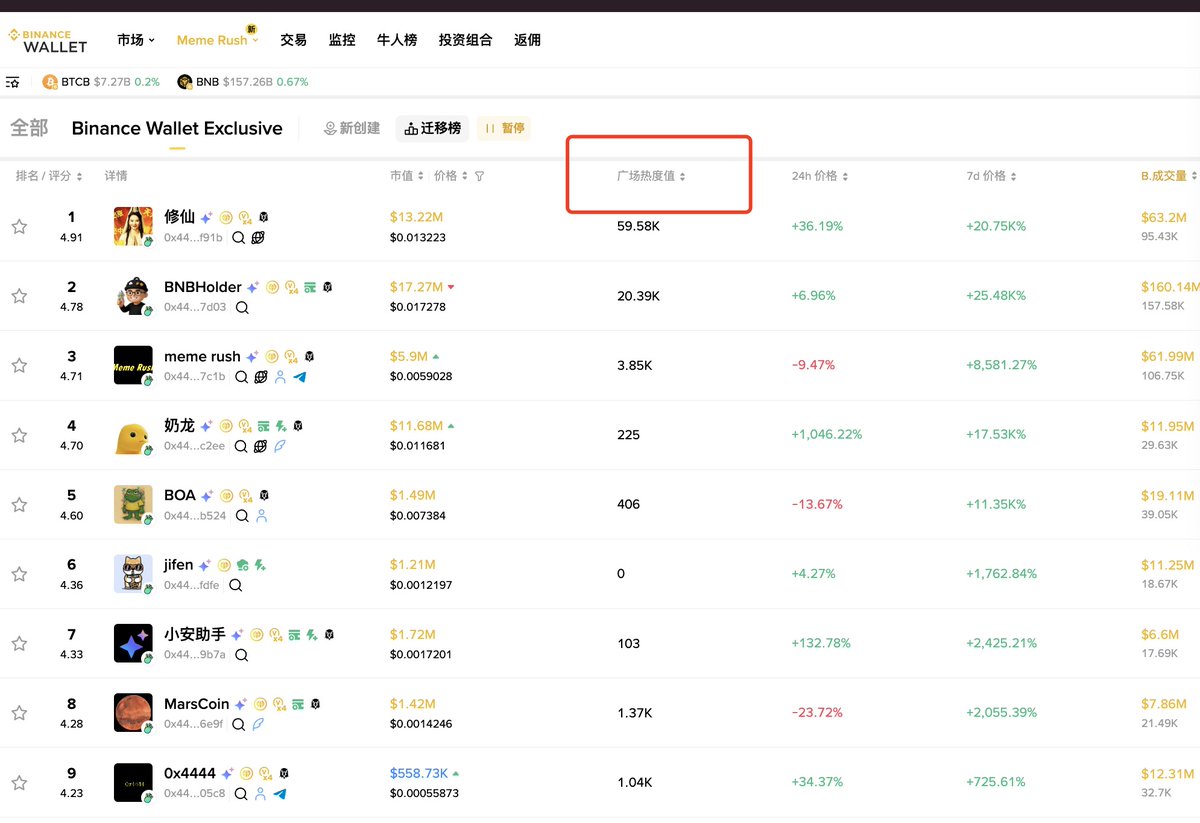Click the lightning badge beside jifen

point(260,565)
